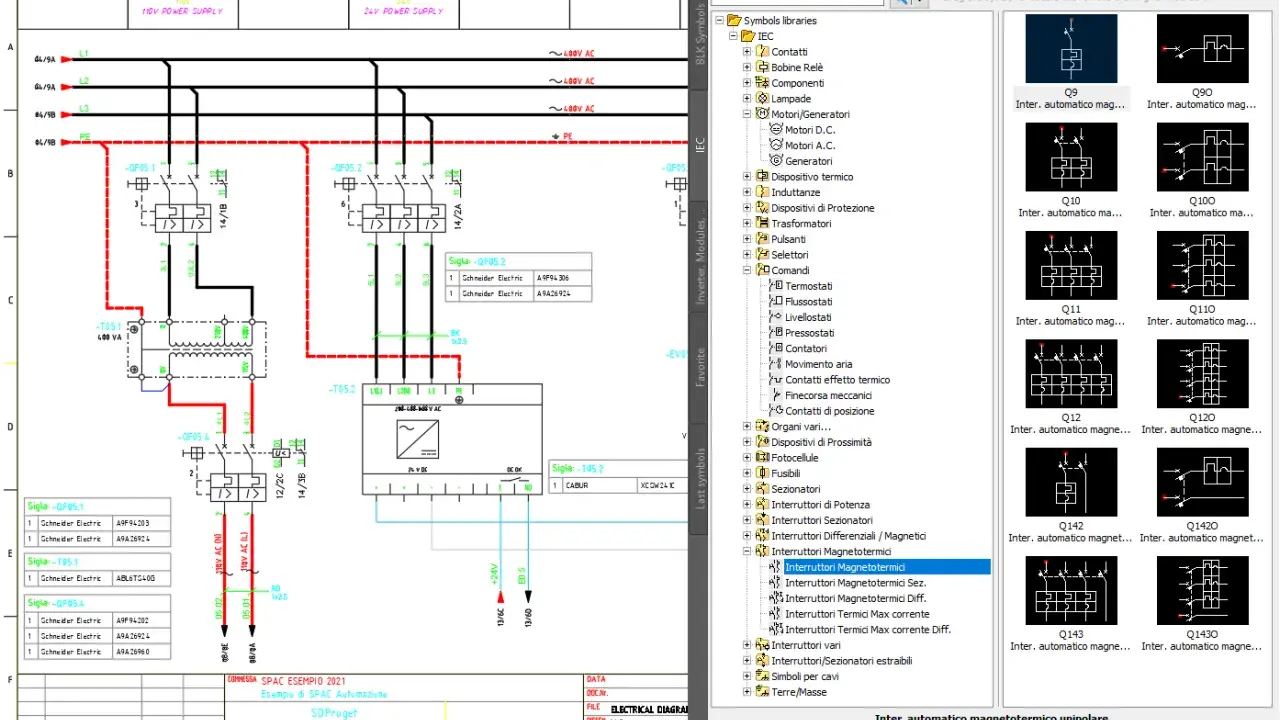Open the Favorite vertical tab
The height and width of the screenshot is (720, 1280).
click(x=700, y=366)
